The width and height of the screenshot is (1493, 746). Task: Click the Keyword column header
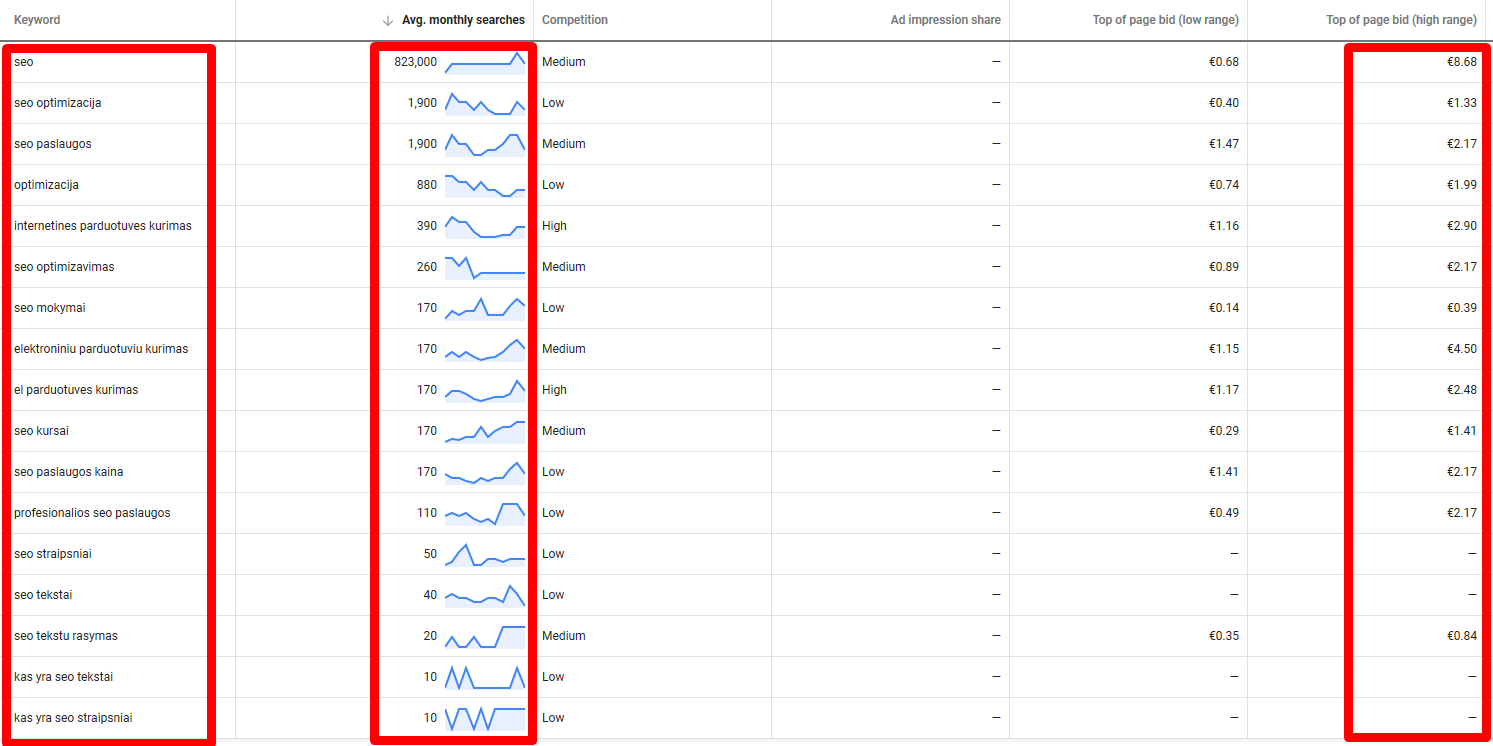pyautogui.click(x=37, y=20)
